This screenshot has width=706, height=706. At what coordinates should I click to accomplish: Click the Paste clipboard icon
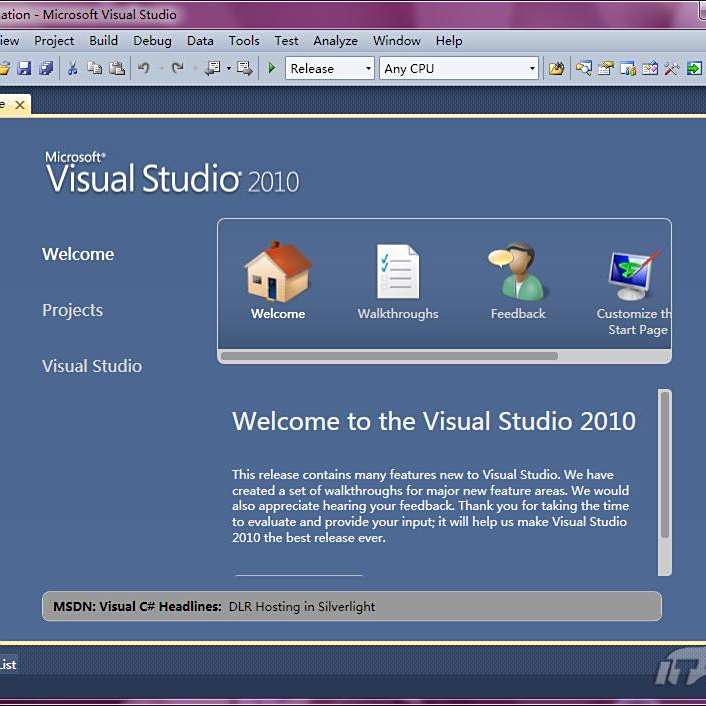pos(117,68)
